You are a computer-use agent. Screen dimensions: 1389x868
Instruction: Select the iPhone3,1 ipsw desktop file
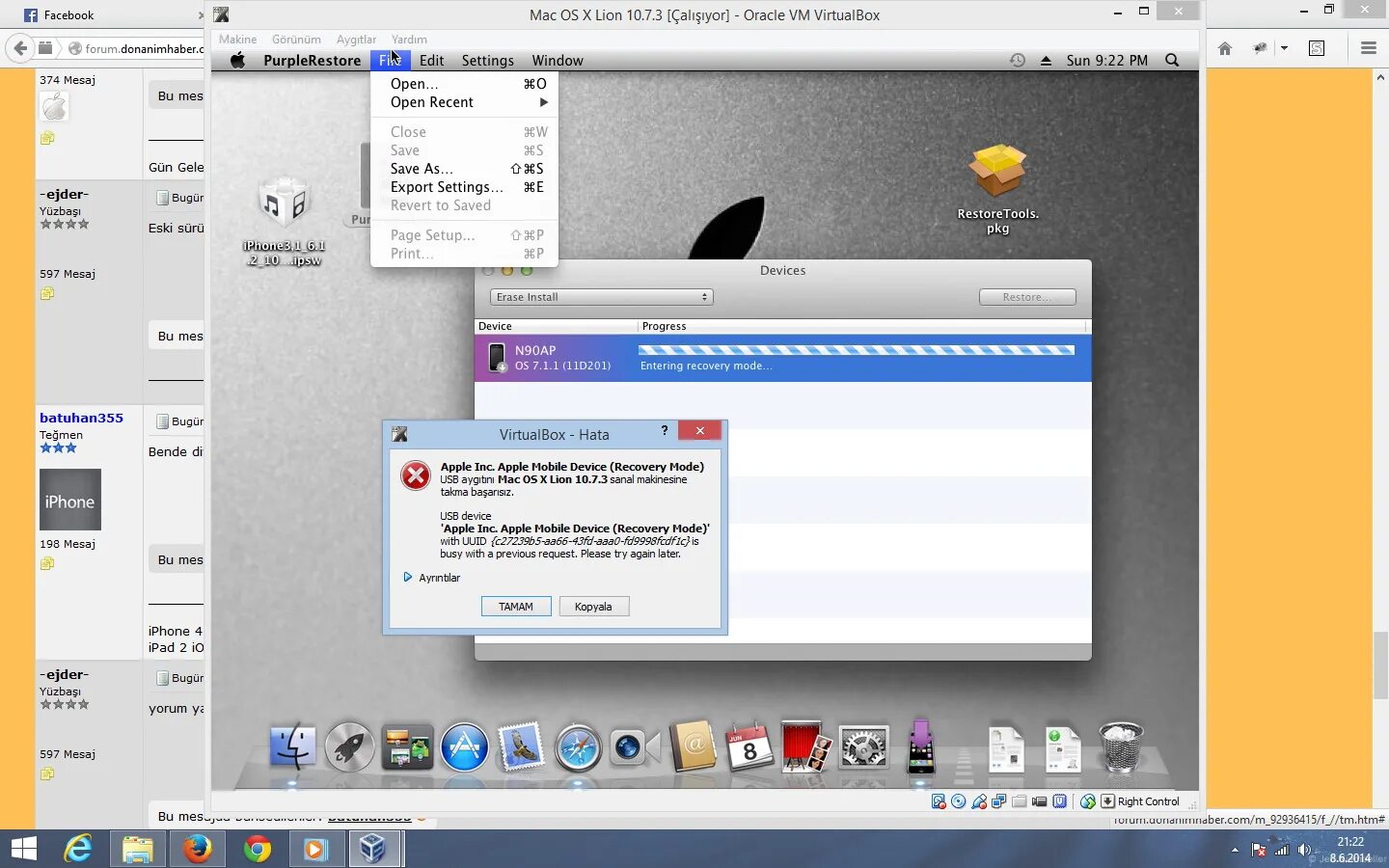[284, 222]
